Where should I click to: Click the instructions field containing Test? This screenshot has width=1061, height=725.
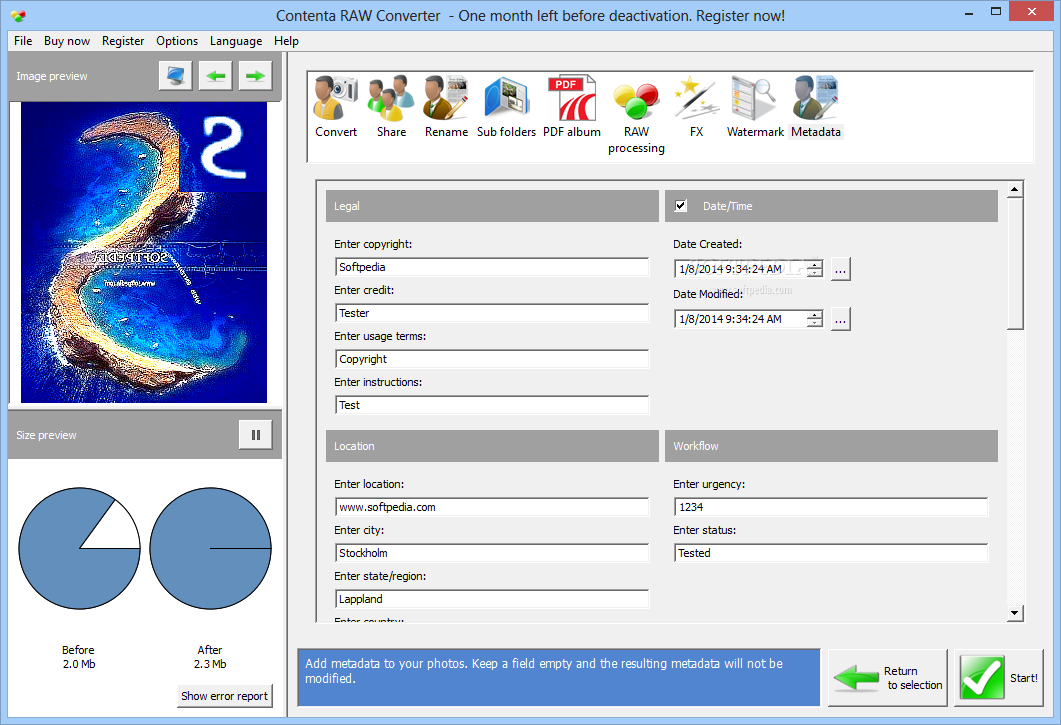click(x=492, y=405)
